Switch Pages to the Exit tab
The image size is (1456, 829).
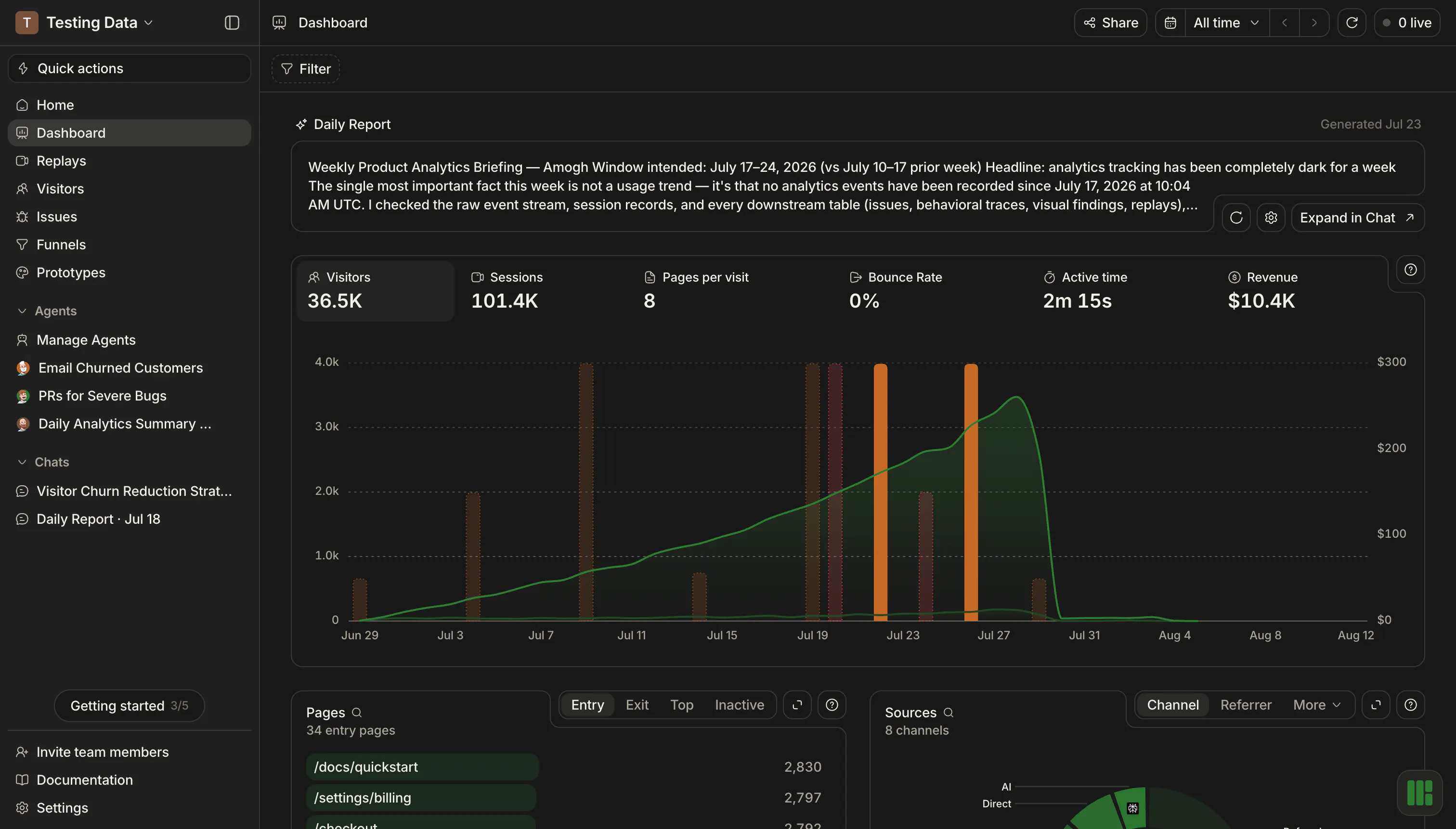(637, 705)
